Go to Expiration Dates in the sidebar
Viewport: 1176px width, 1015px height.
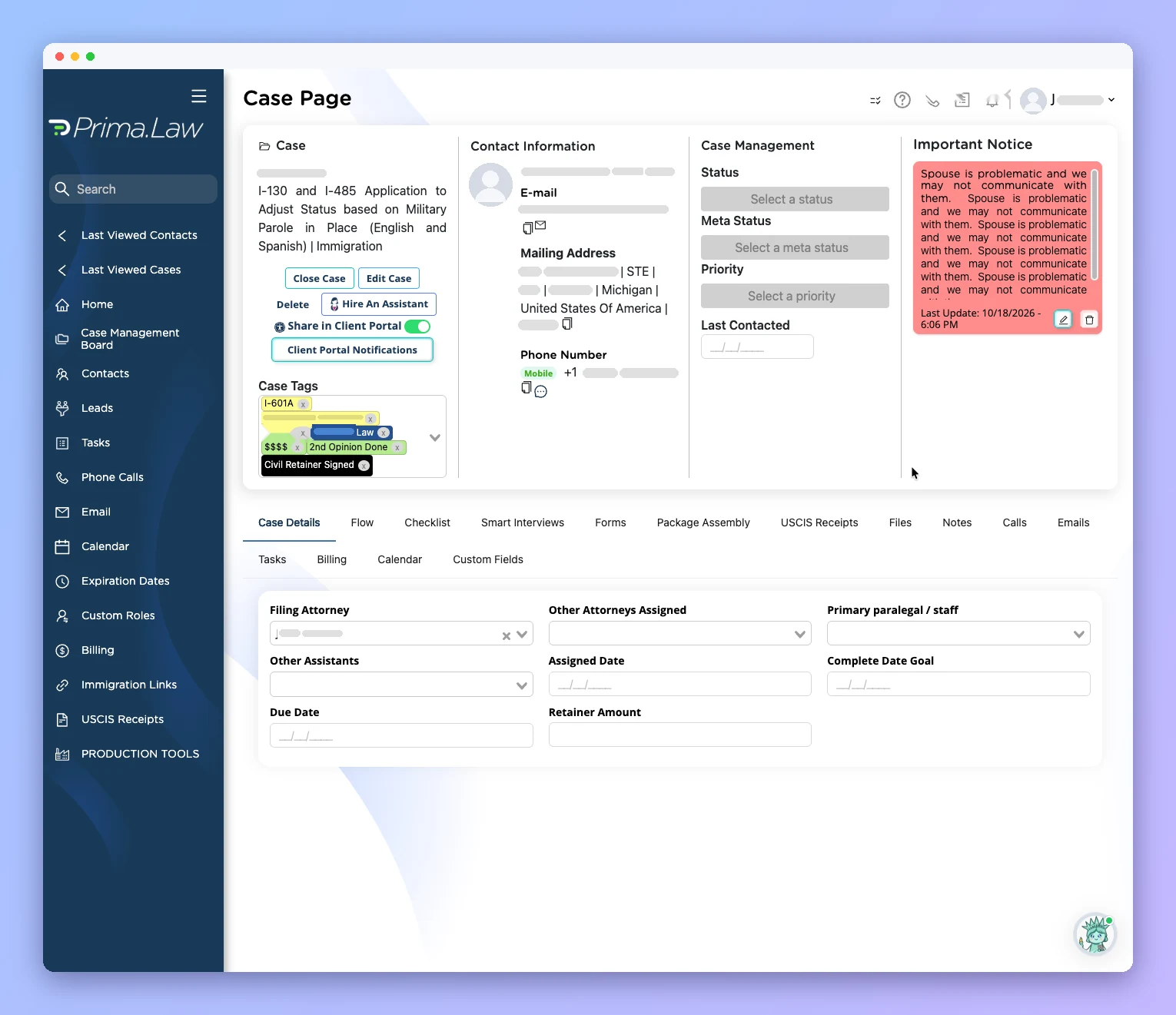(125, 581)
